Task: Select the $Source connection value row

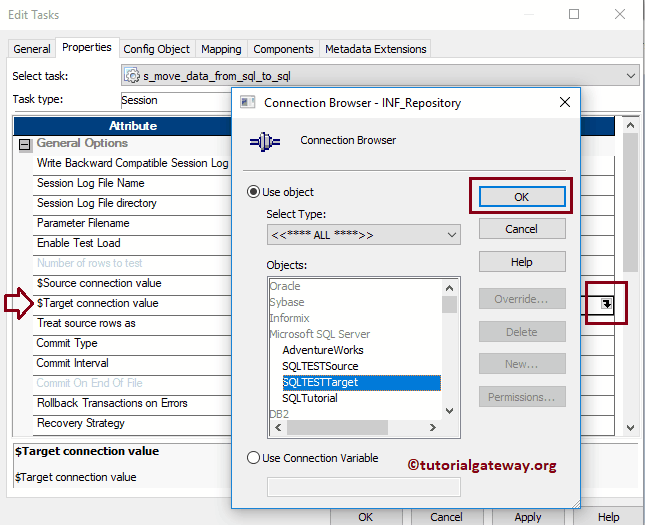Action: coord(132,283)
